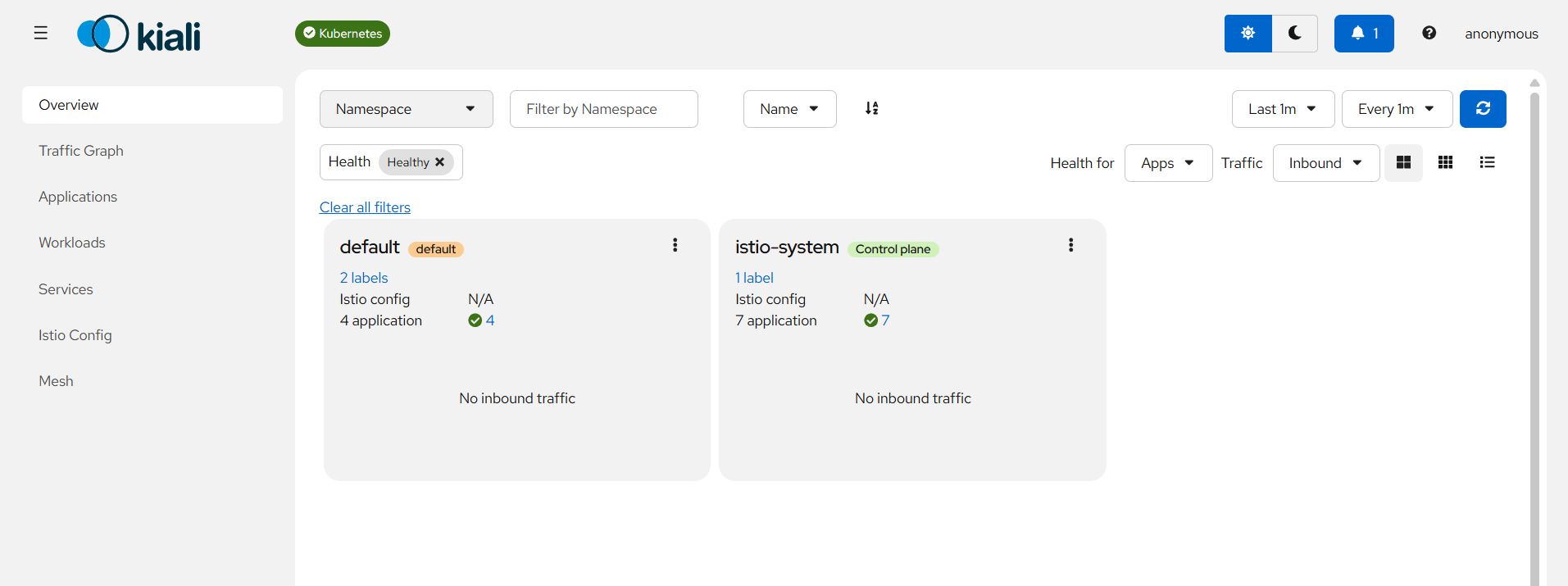Switch to dark theme moon icon
This screenshot has width=1568, height=586.
(x=1295, y=34)
